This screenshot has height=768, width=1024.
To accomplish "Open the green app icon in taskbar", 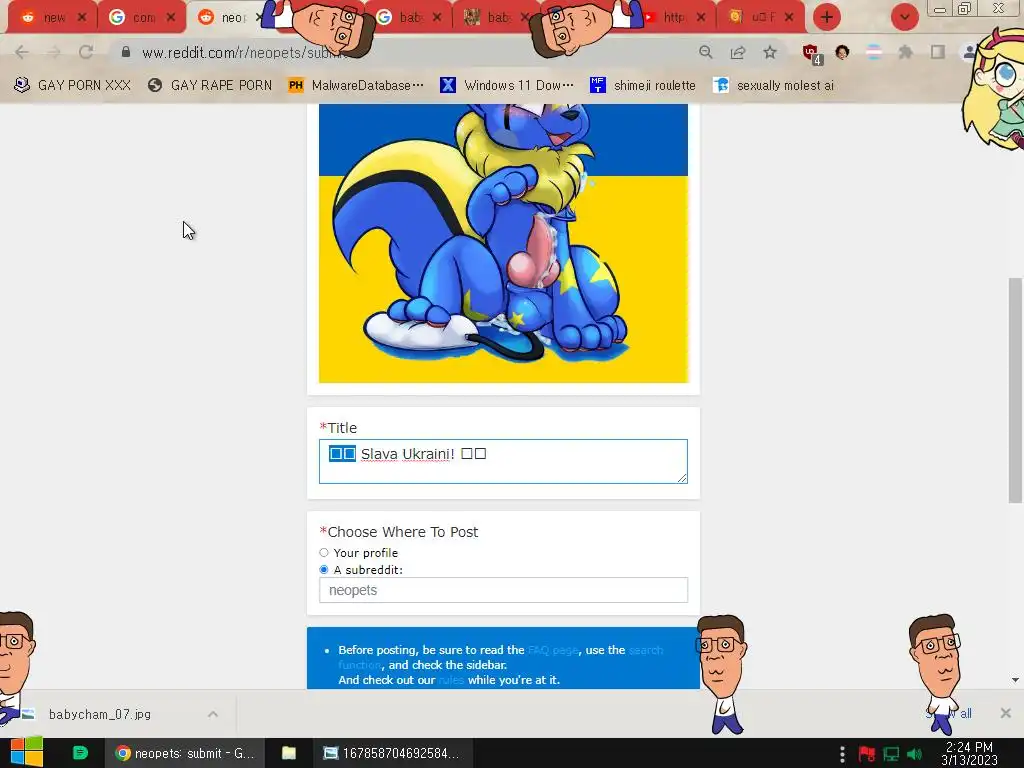I will tap(80, 753).
